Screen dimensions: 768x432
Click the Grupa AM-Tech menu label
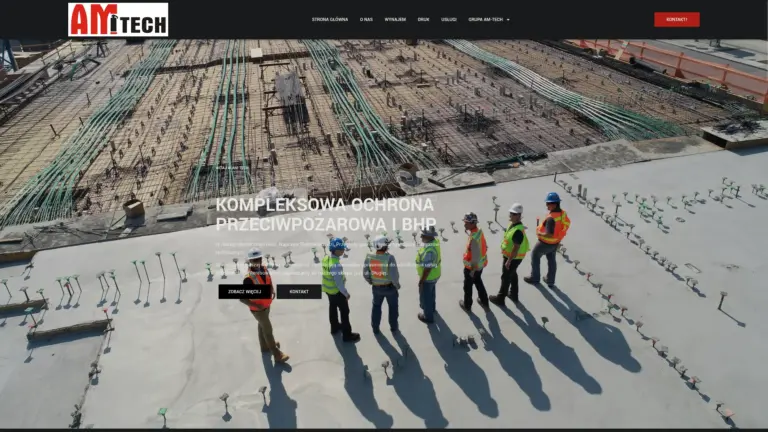485,20
